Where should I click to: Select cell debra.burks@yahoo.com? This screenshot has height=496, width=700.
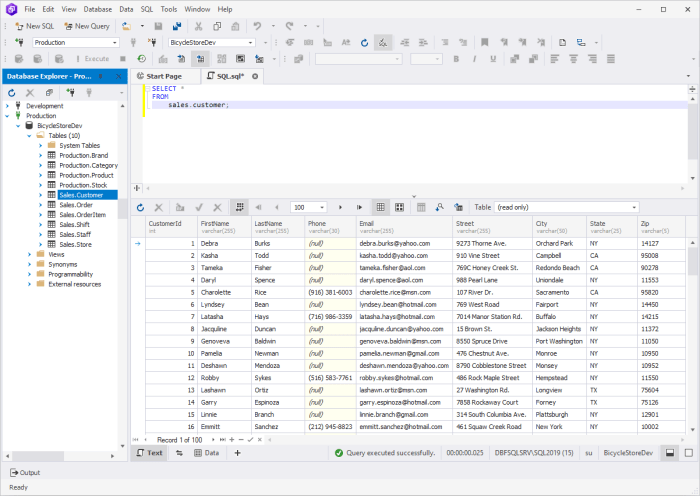[404, 244]
